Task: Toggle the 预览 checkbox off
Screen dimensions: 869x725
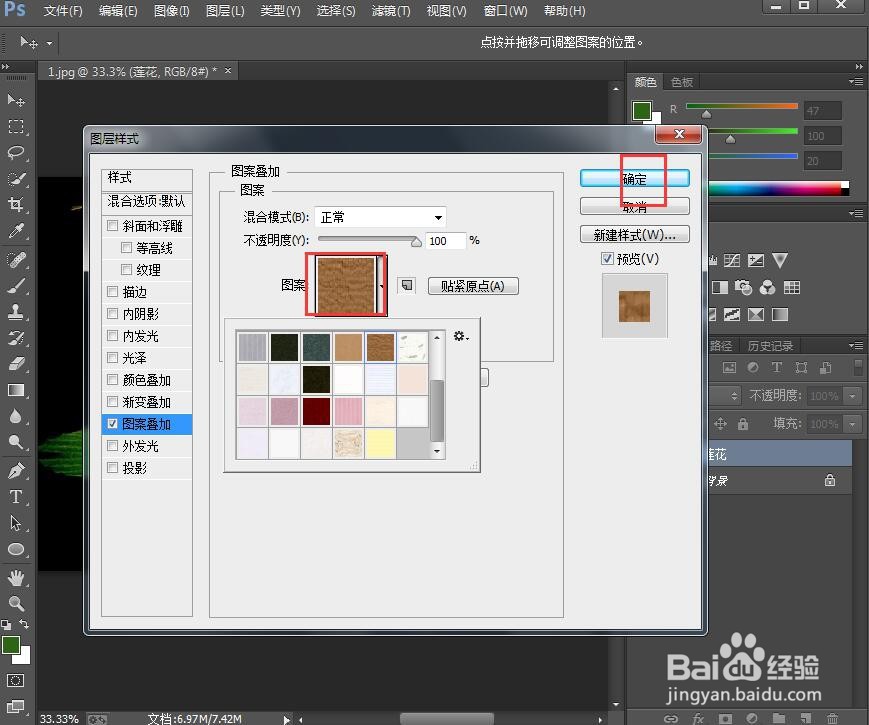Action: tap(608, 258)
